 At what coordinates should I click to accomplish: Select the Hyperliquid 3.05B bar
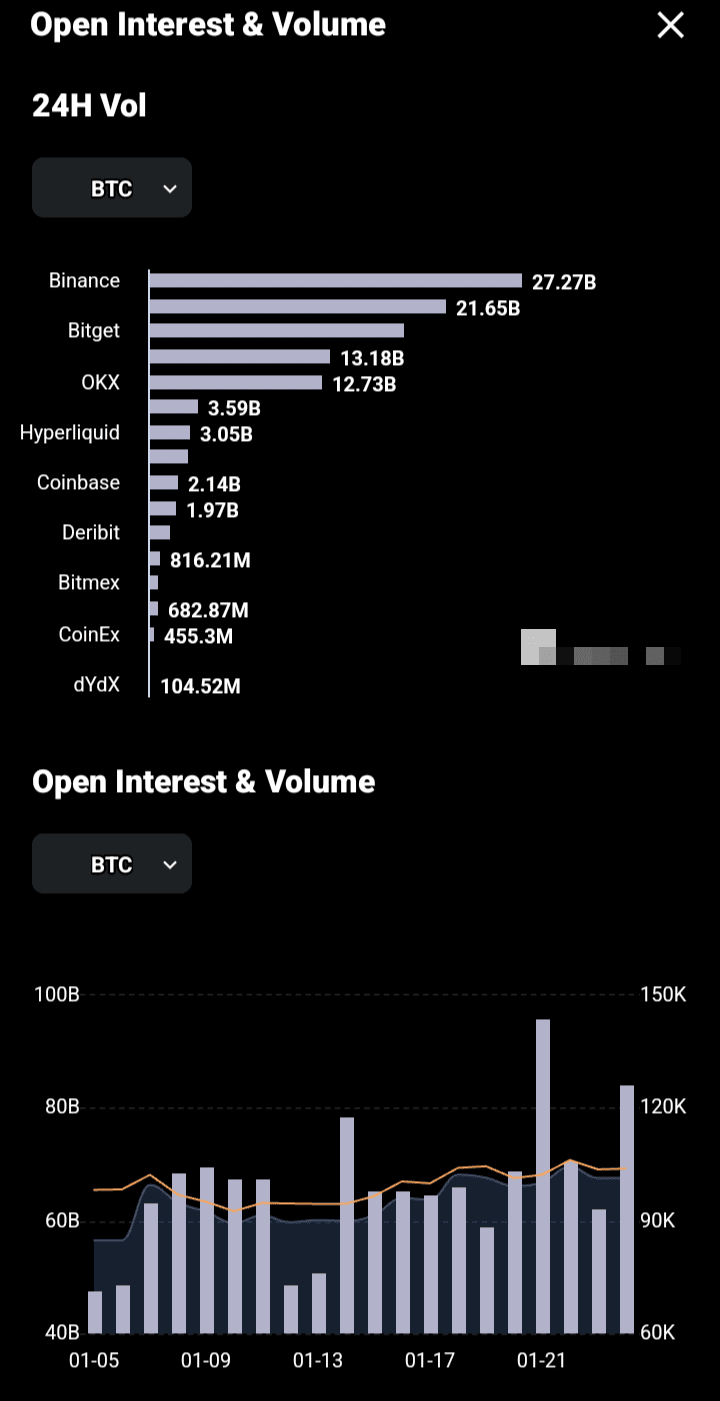pos(169,432)
